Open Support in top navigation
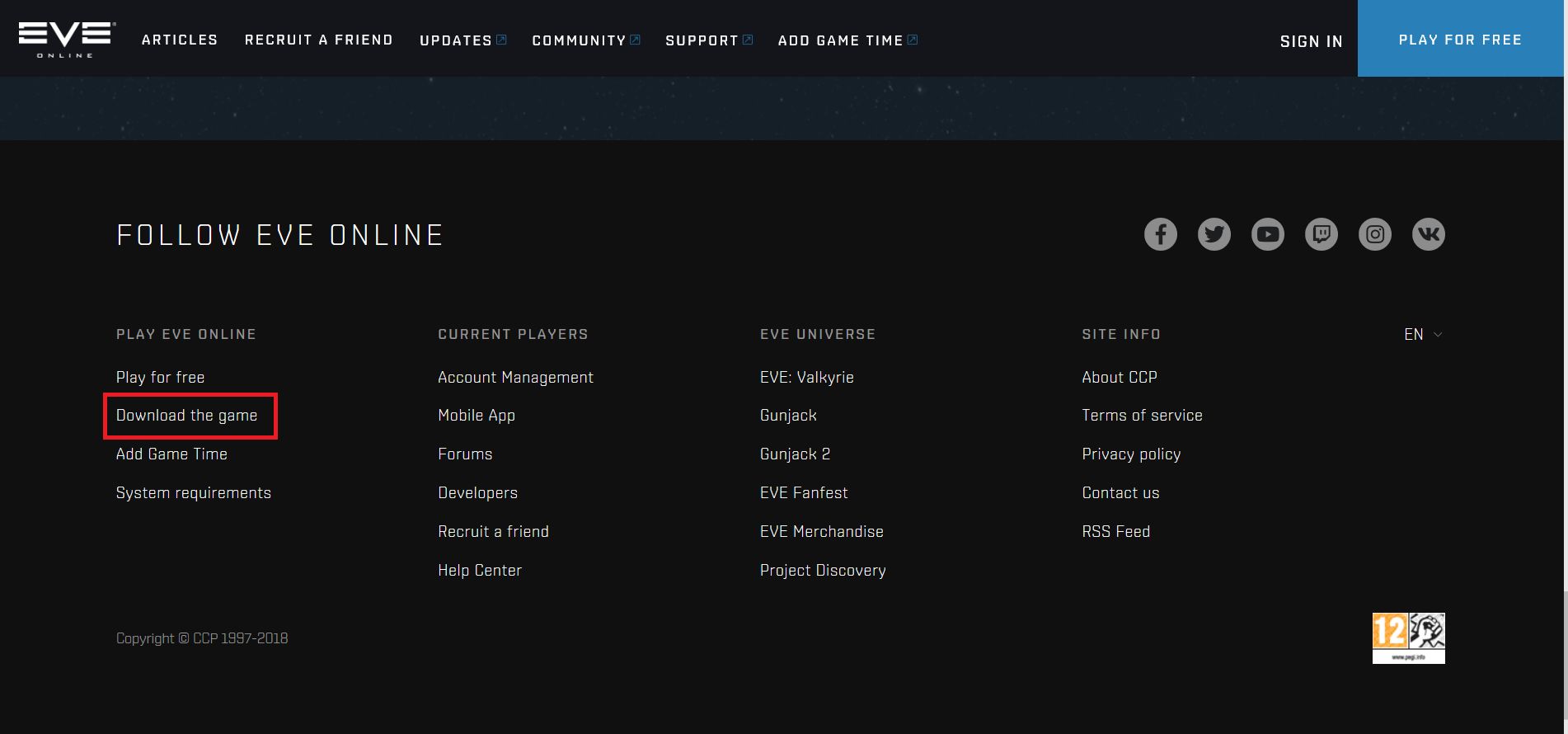Viewport: 1568px width, 734px height. tap(709, 40)
